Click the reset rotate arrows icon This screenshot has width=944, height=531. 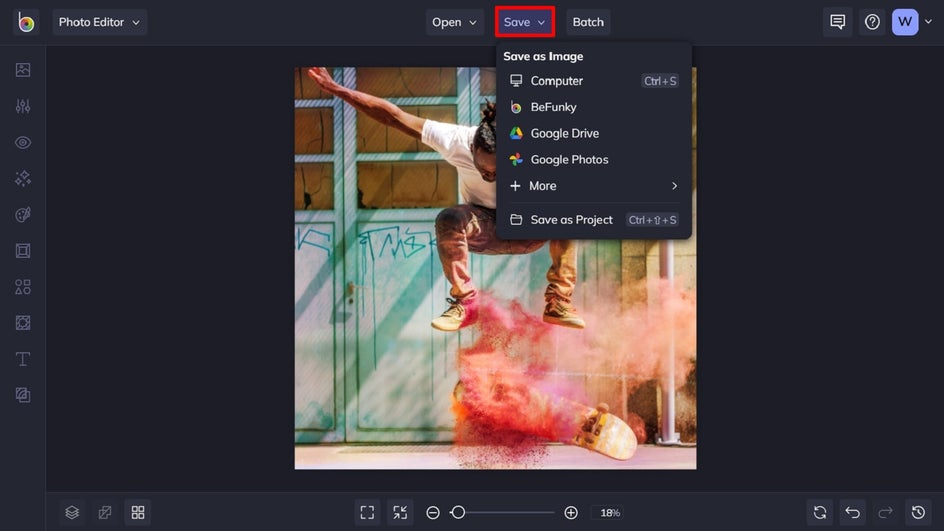[x=820, y=512]
